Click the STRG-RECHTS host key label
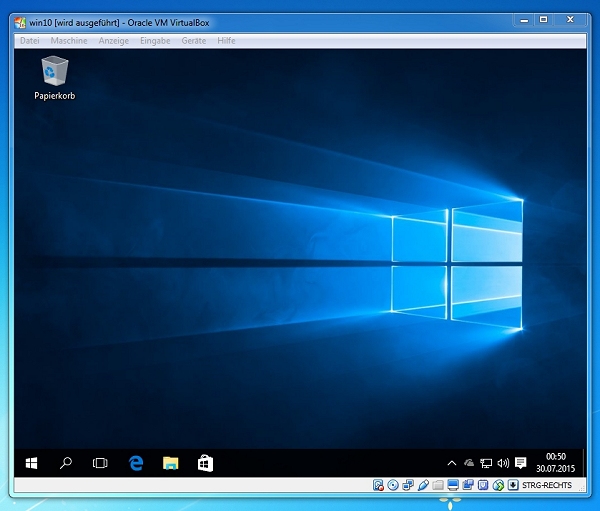 (547, 485)
